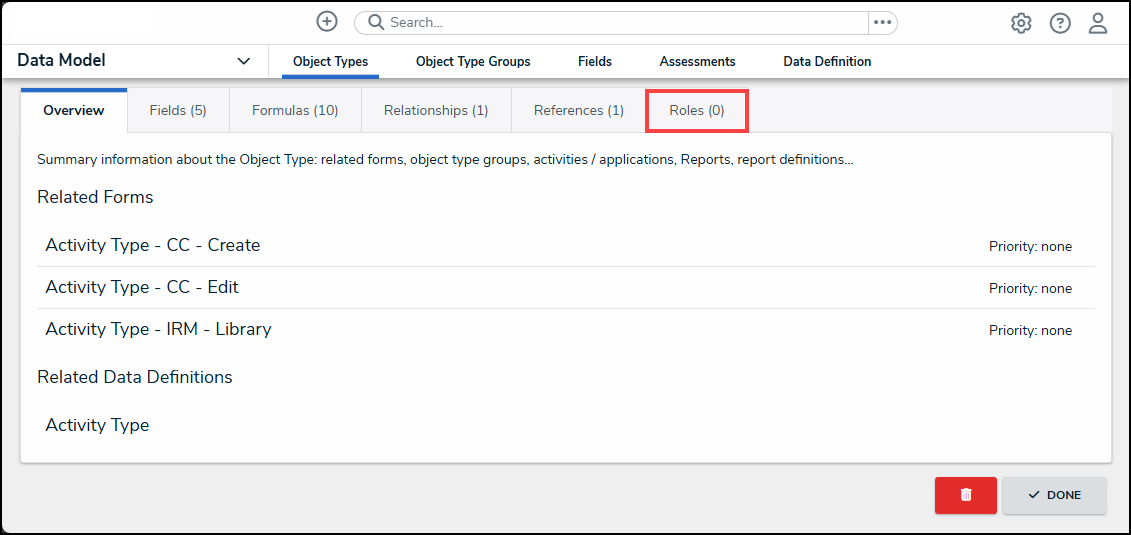Viewport: 1131px width, 535px height.
Task: Click the search magnifier icon
Action: click(376, 22)
